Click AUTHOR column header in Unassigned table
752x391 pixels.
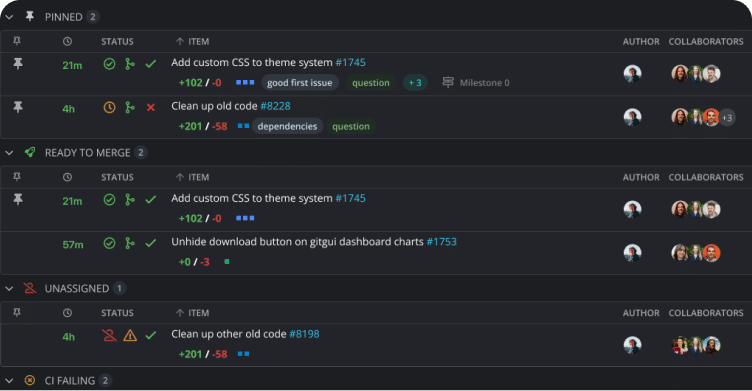click(641, 313)
